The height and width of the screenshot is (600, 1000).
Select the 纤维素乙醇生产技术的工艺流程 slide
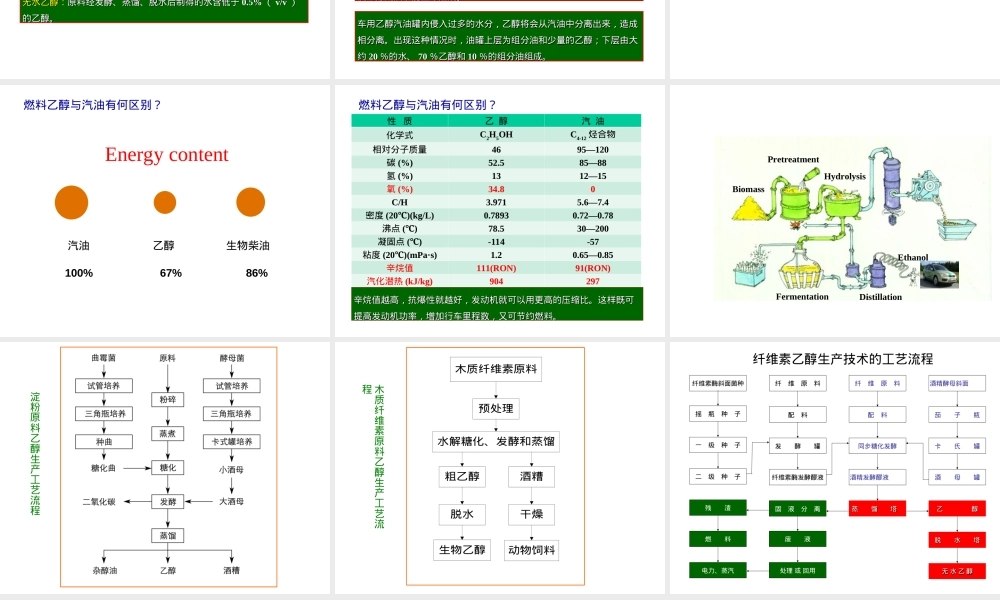point(835,467)
